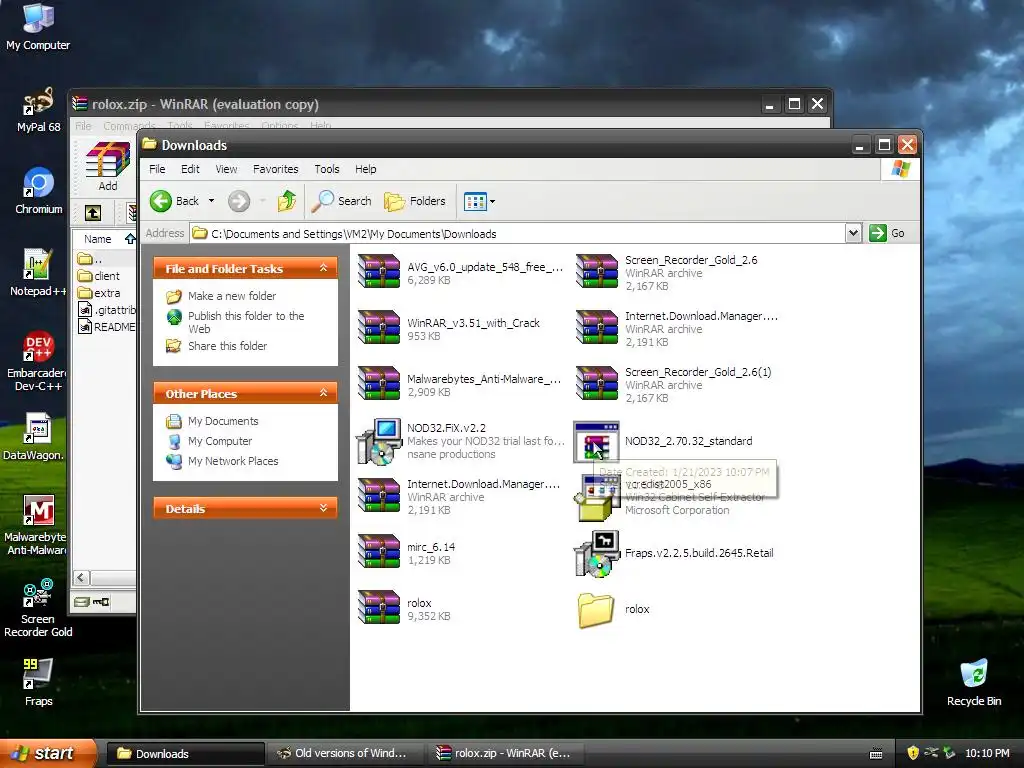Open the Favorites menu in Downloads
The width and height of the screenshot is (1024, 768).
tap(275, 169)
